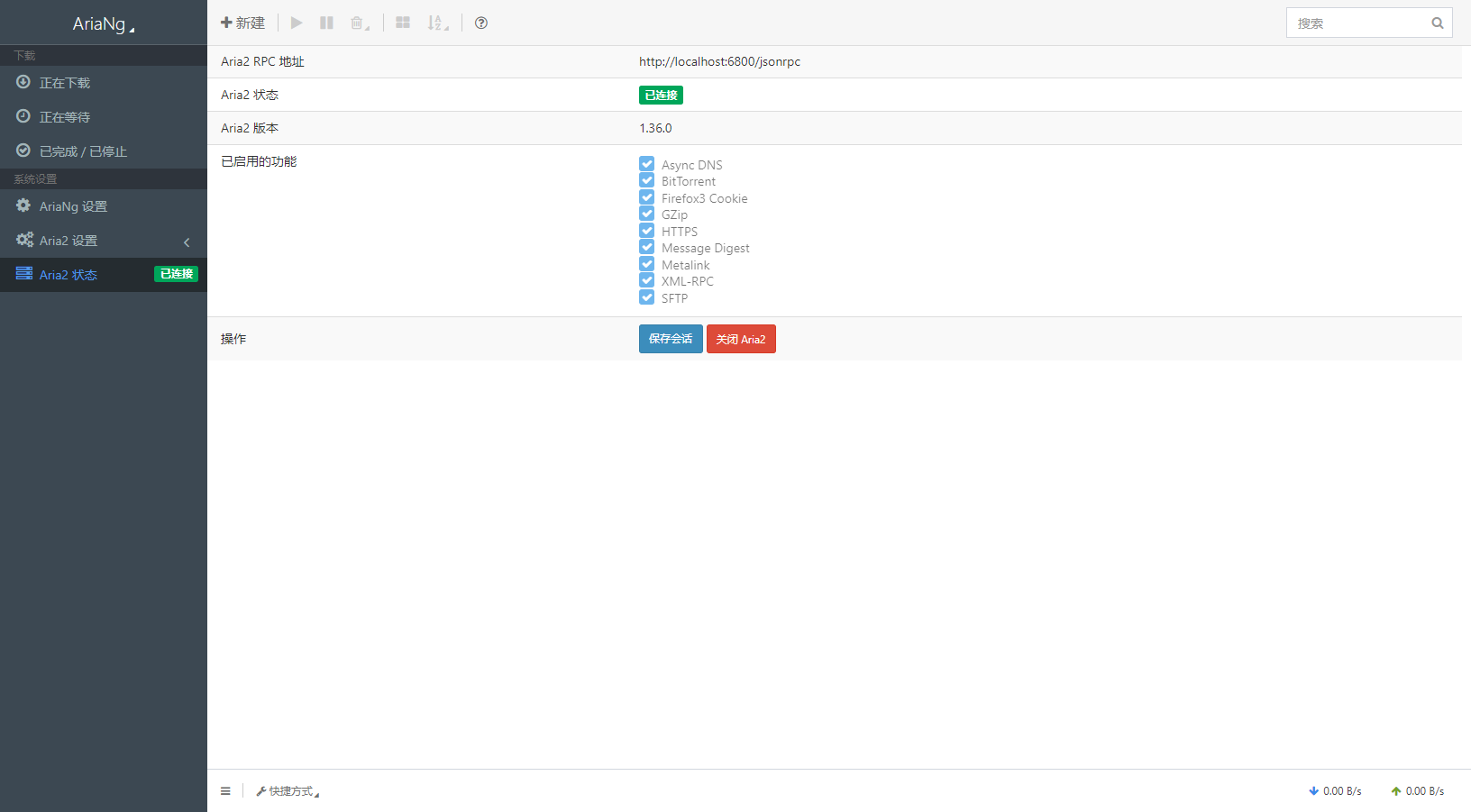The height and width of the screenshot is (812, 1471).
Task: Open 正在等待 in the sidebar
Action: 104,117
